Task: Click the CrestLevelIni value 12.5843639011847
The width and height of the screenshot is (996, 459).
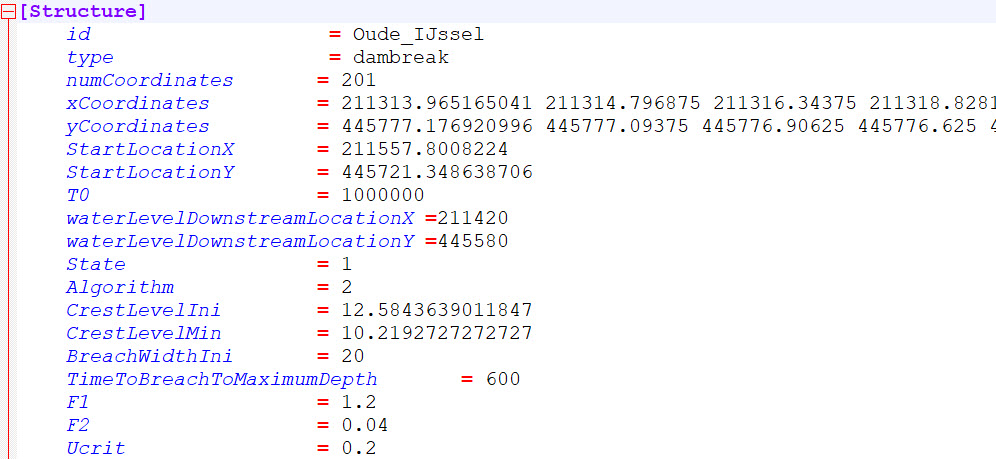Action: coord(437,311)
